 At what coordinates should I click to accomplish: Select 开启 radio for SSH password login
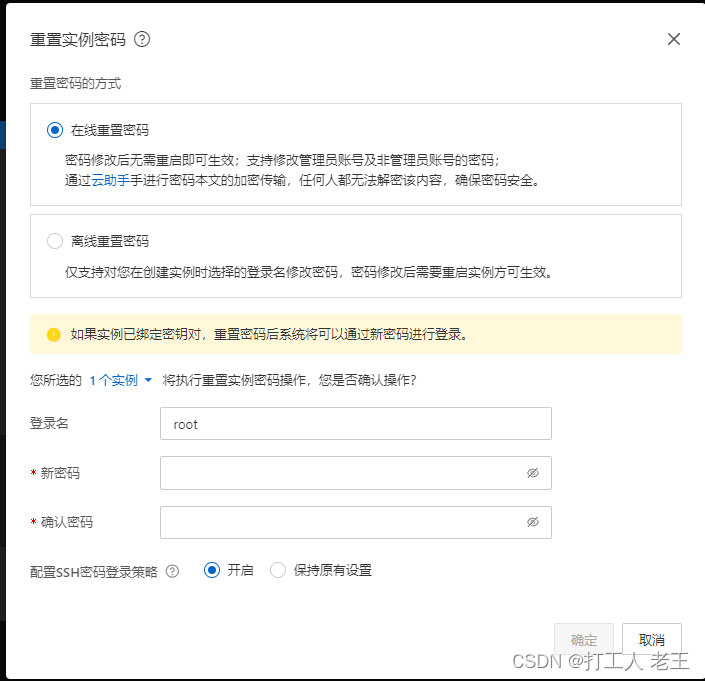212,570
